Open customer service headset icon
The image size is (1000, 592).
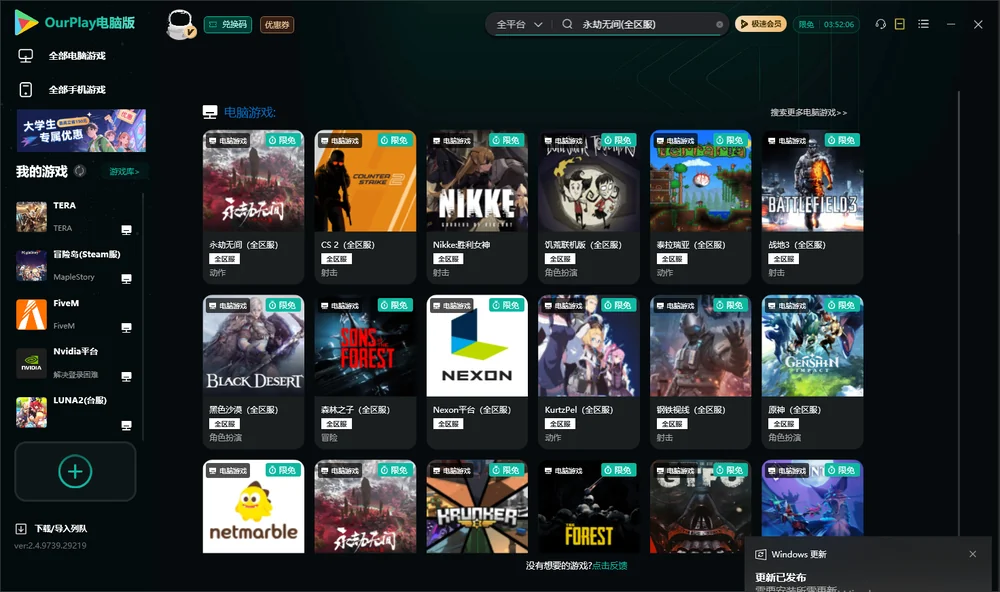[880, 24]
